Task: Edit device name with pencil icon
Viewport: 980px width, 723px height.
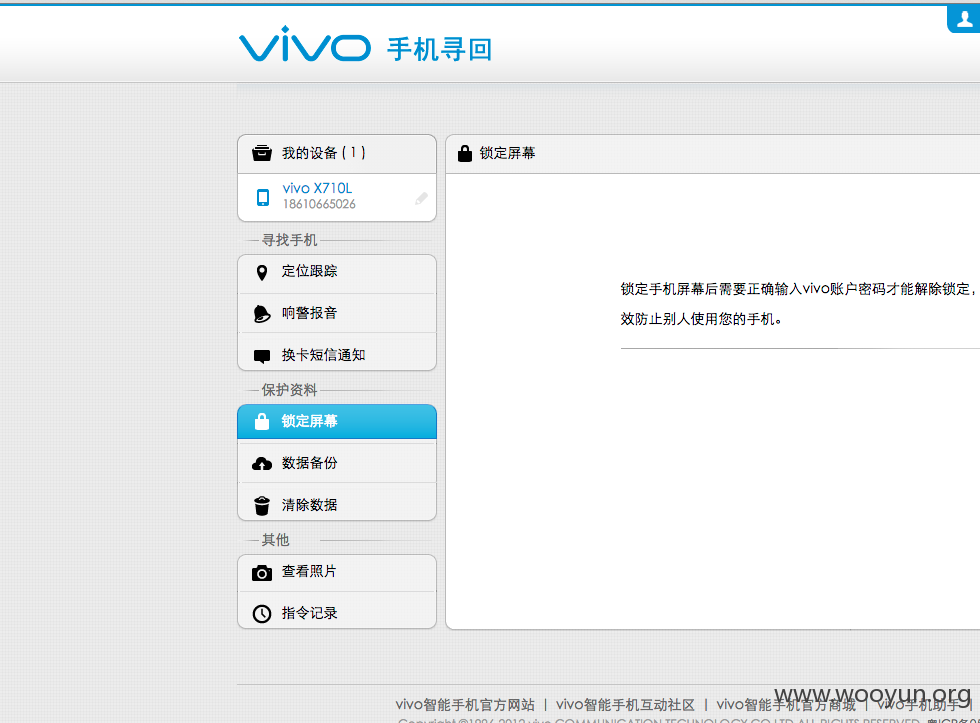Action: tap(421, 199)
